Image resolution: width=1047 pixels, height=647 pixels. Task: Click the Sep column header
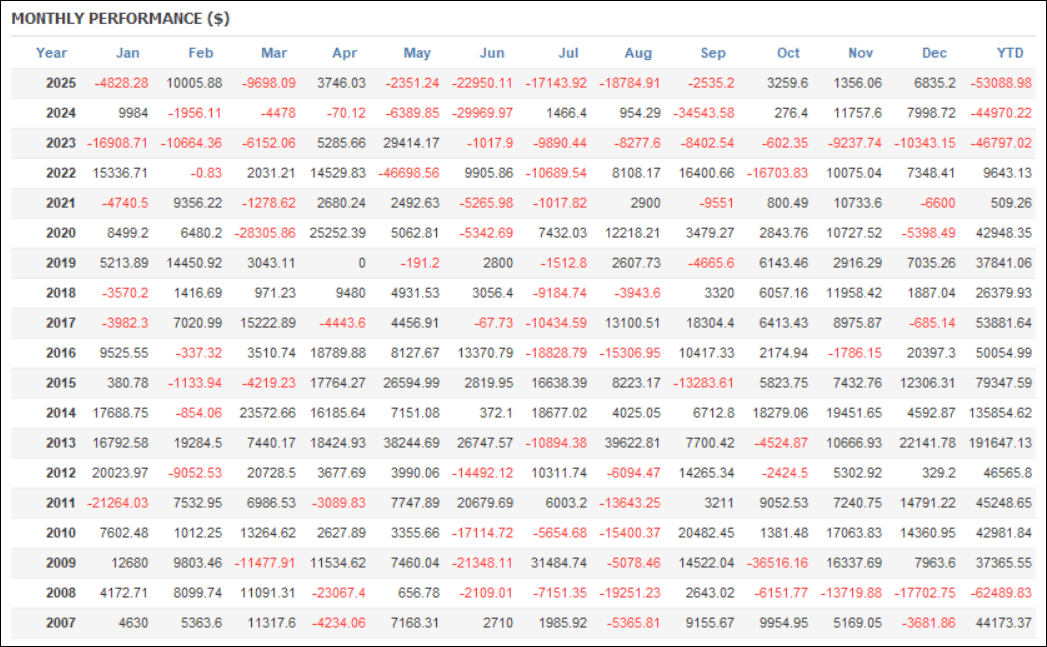pyautogui.click(x=713, y=53)
